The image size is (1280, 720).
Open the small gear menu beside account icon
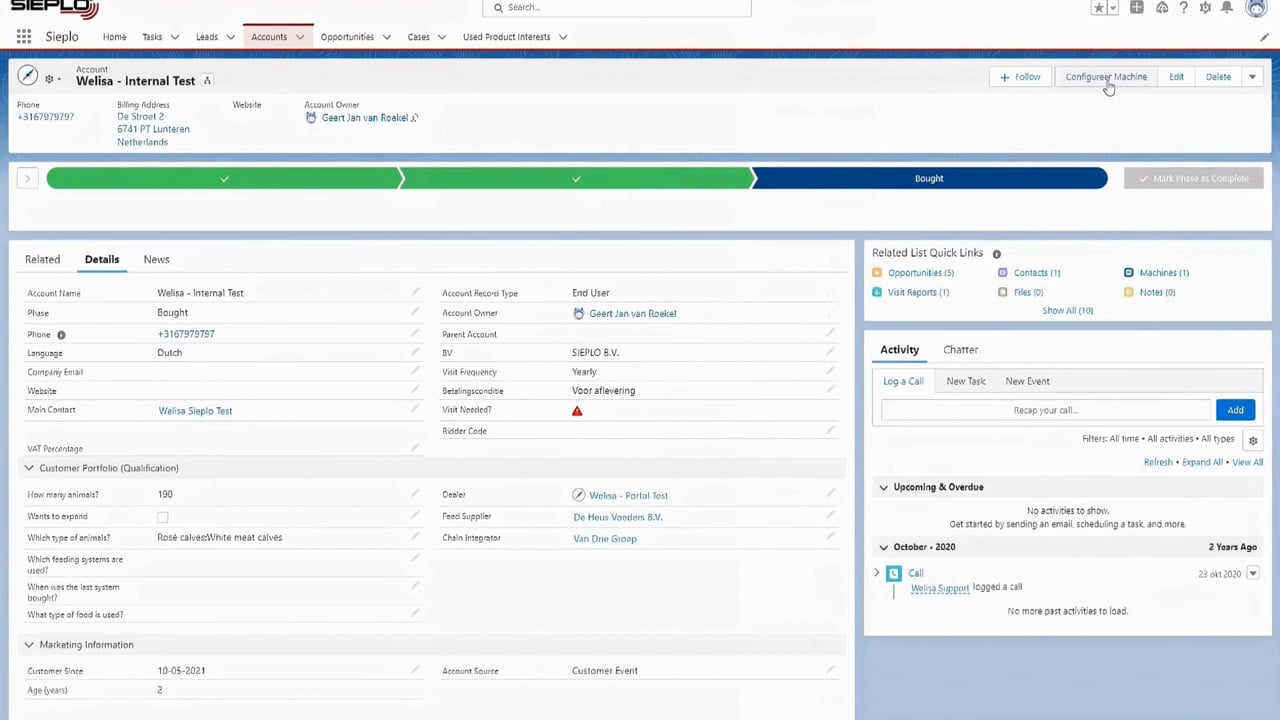click(52, 78)
